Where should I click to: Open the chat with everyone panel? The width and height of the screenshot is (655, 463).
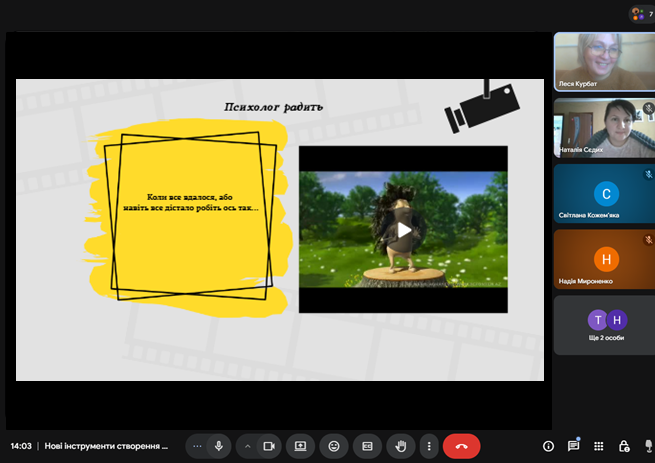point(574,446)
